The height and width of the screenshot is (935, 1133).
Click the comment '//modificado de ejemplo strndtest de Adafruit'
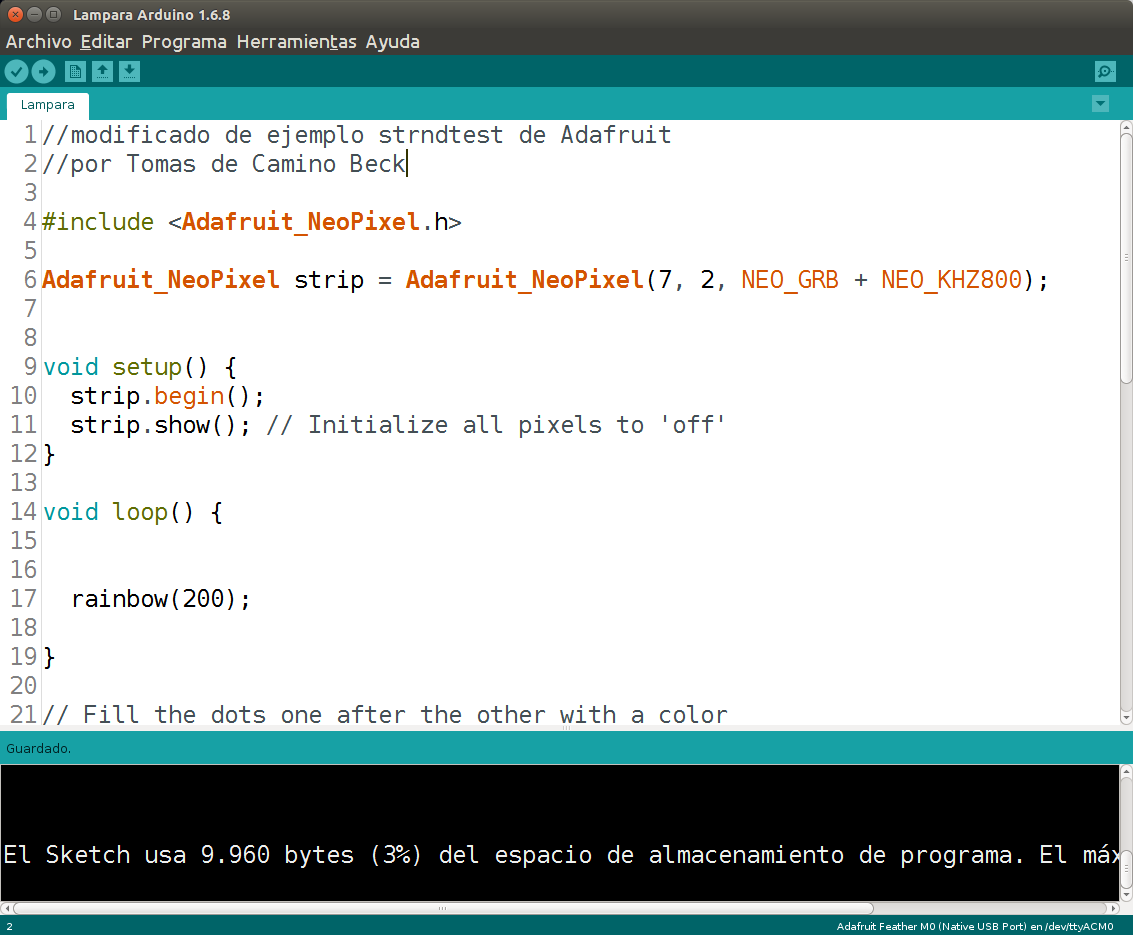pyautogui.click(x=357, y=135)
